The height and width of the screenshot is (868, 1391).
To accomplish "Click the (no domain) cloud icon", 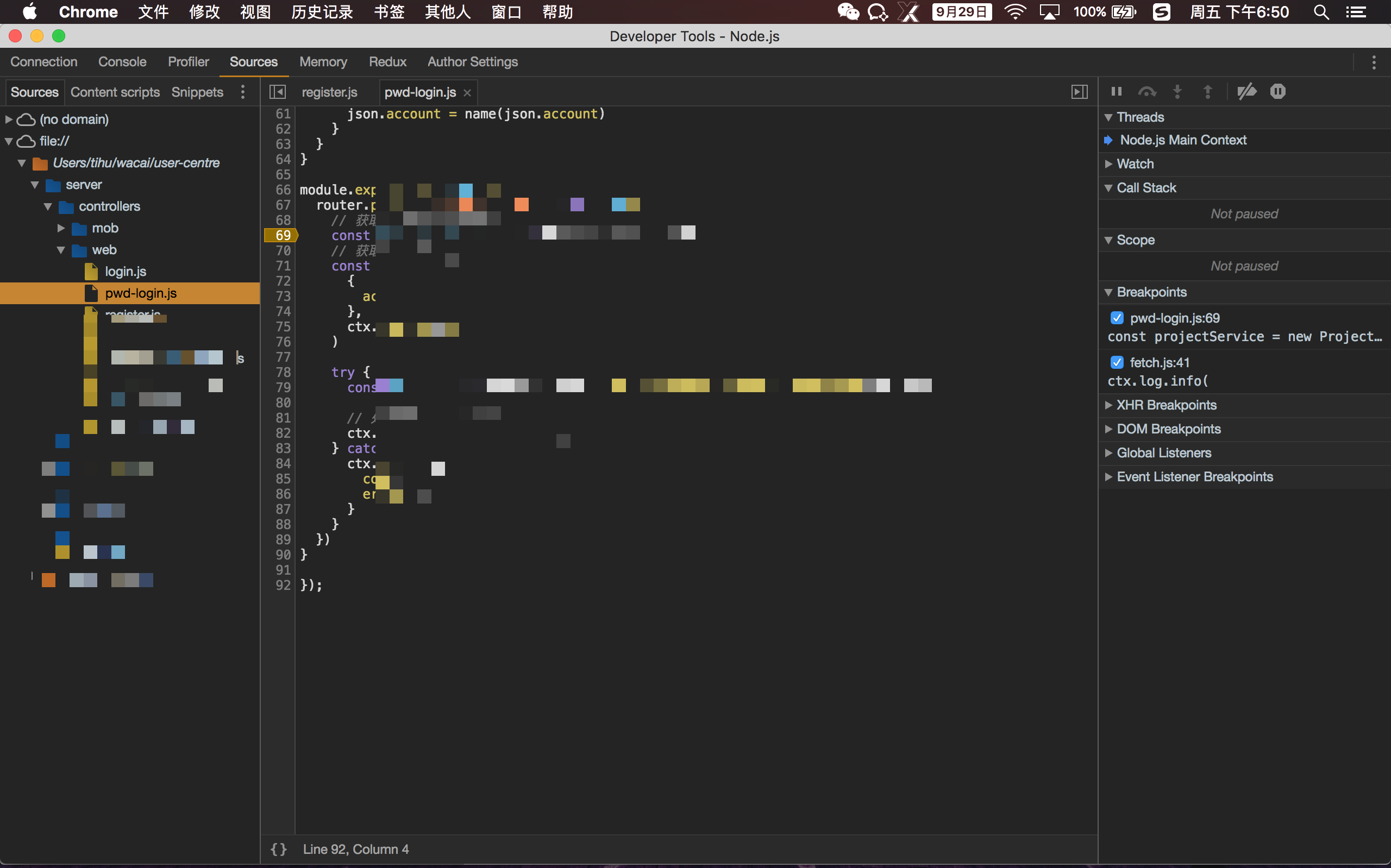I will tap(26, 119).
